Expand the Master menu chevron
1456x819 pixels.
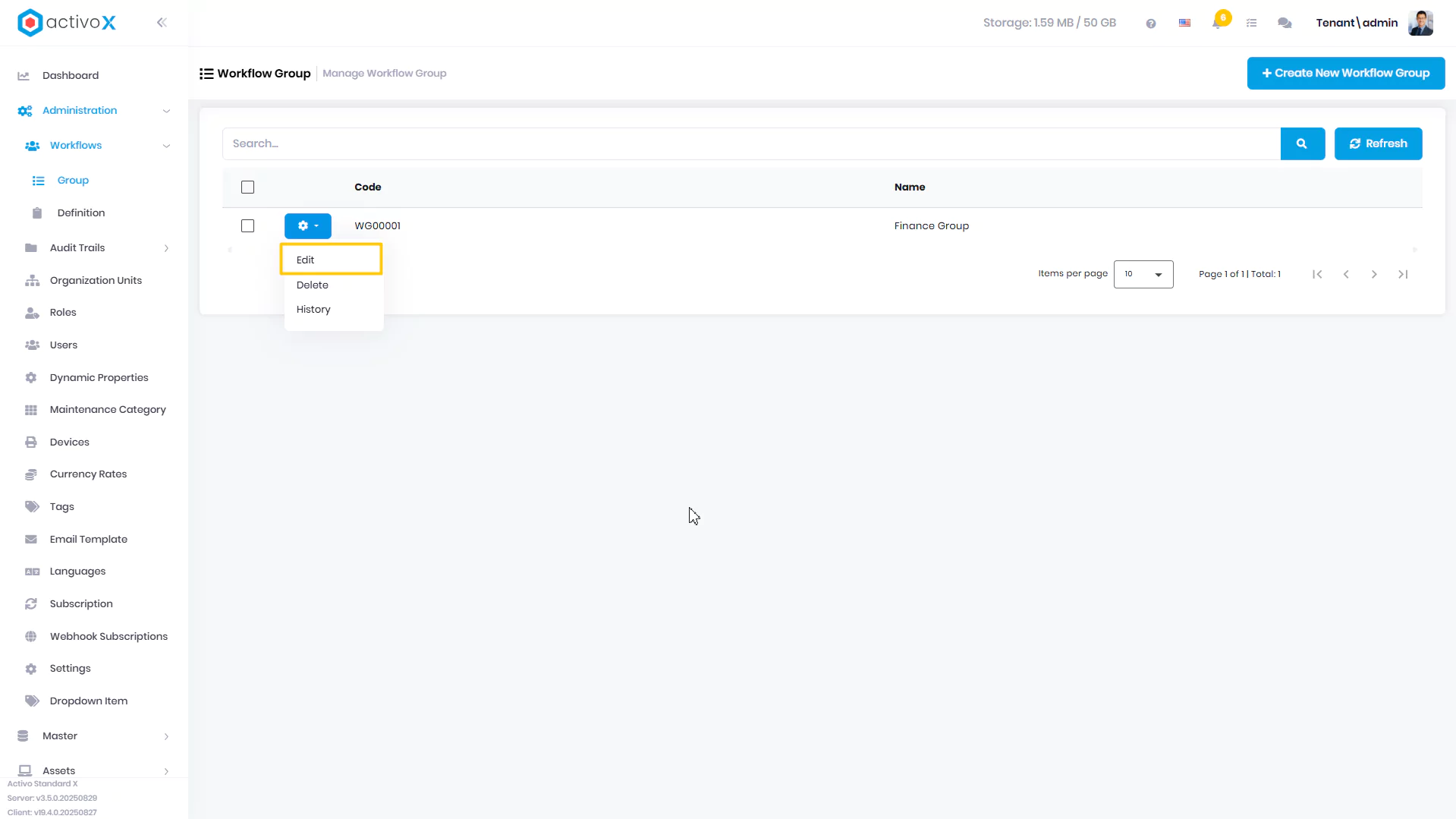tap(166, 737)
